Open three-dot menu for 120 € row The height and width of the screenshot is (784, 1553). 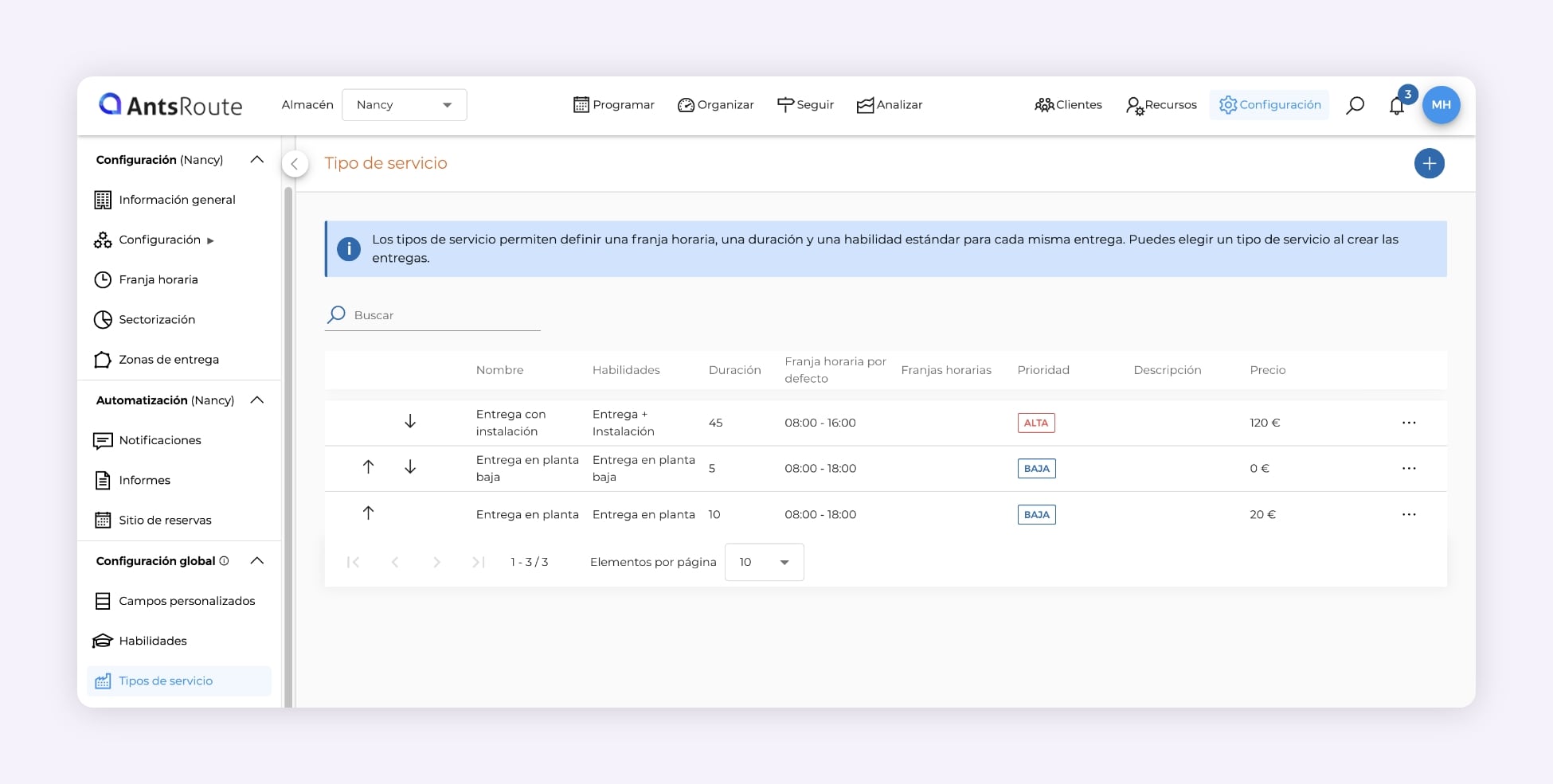pyautogui.click(x=1408, y=423)
